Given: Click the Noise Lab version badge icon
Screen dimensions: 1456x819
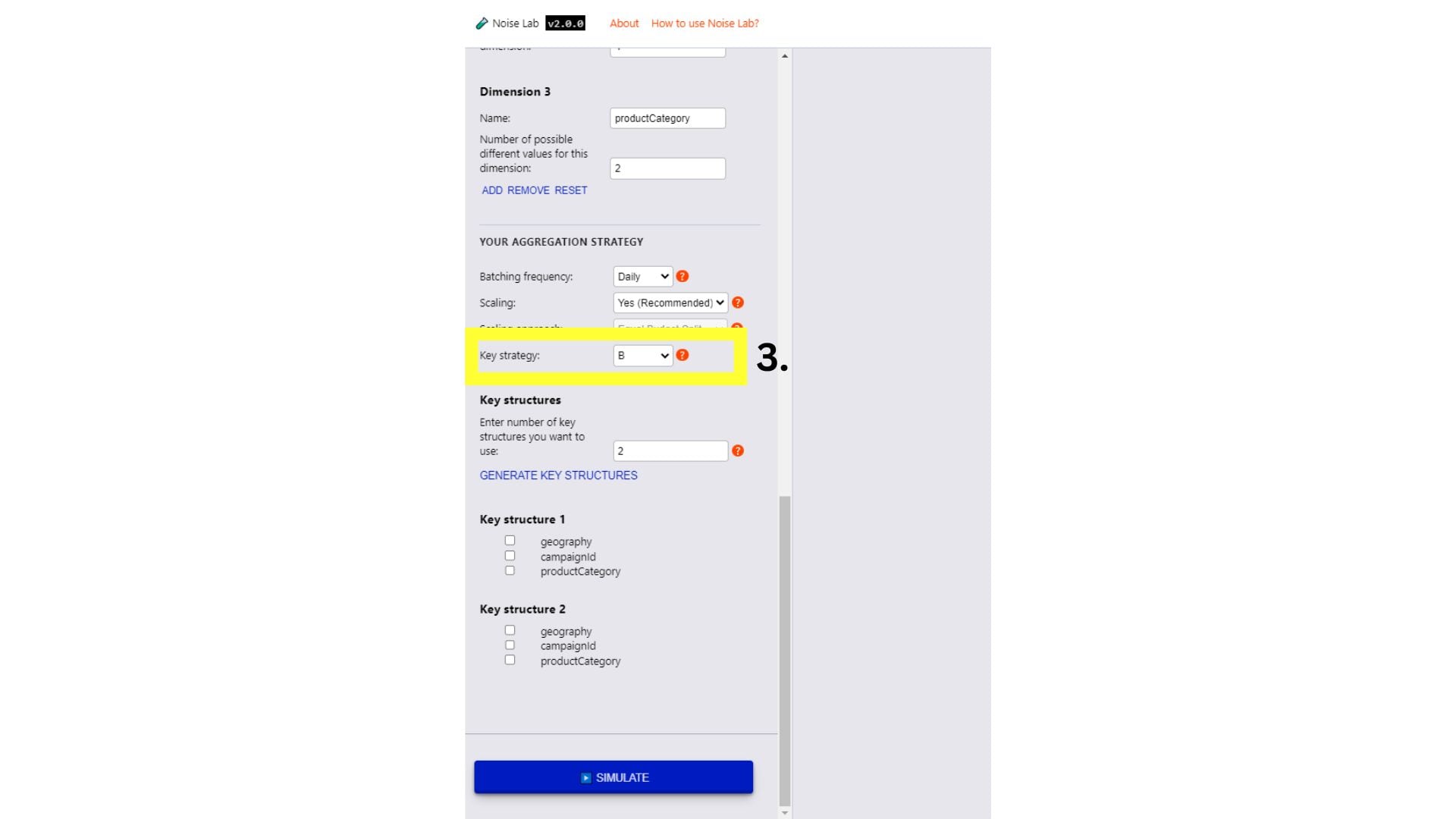Looking at the screenshot, I should pyautogui.click(x=564, y=23).
